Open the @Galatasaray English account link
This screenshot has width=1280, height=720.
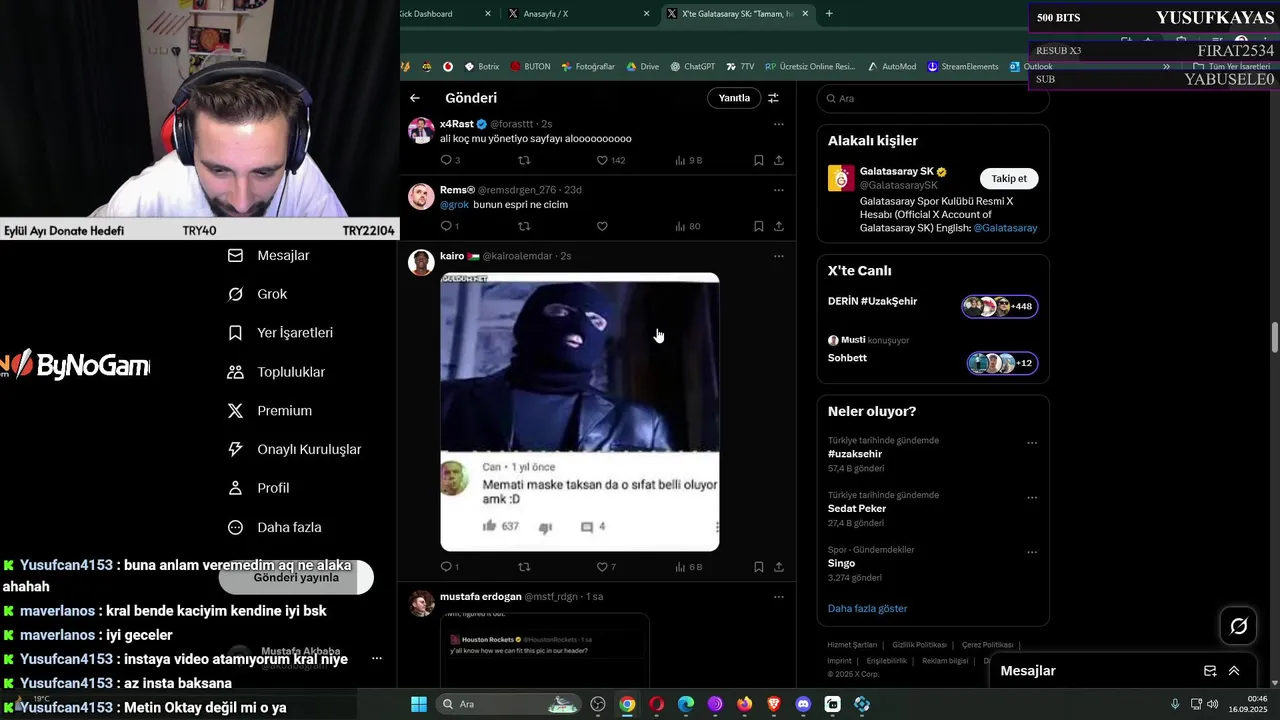click(1005, 228)
